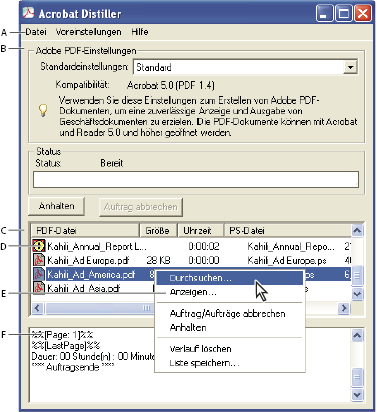
Task: Click the job list scroll up arrow
Action: click(357, 231)
